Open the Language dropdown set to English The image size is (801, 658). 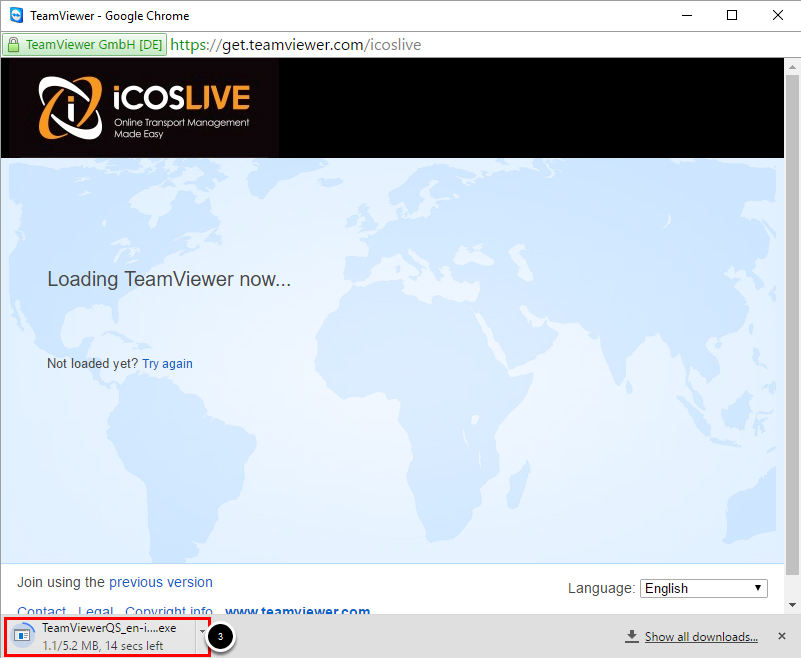(703, 588)
